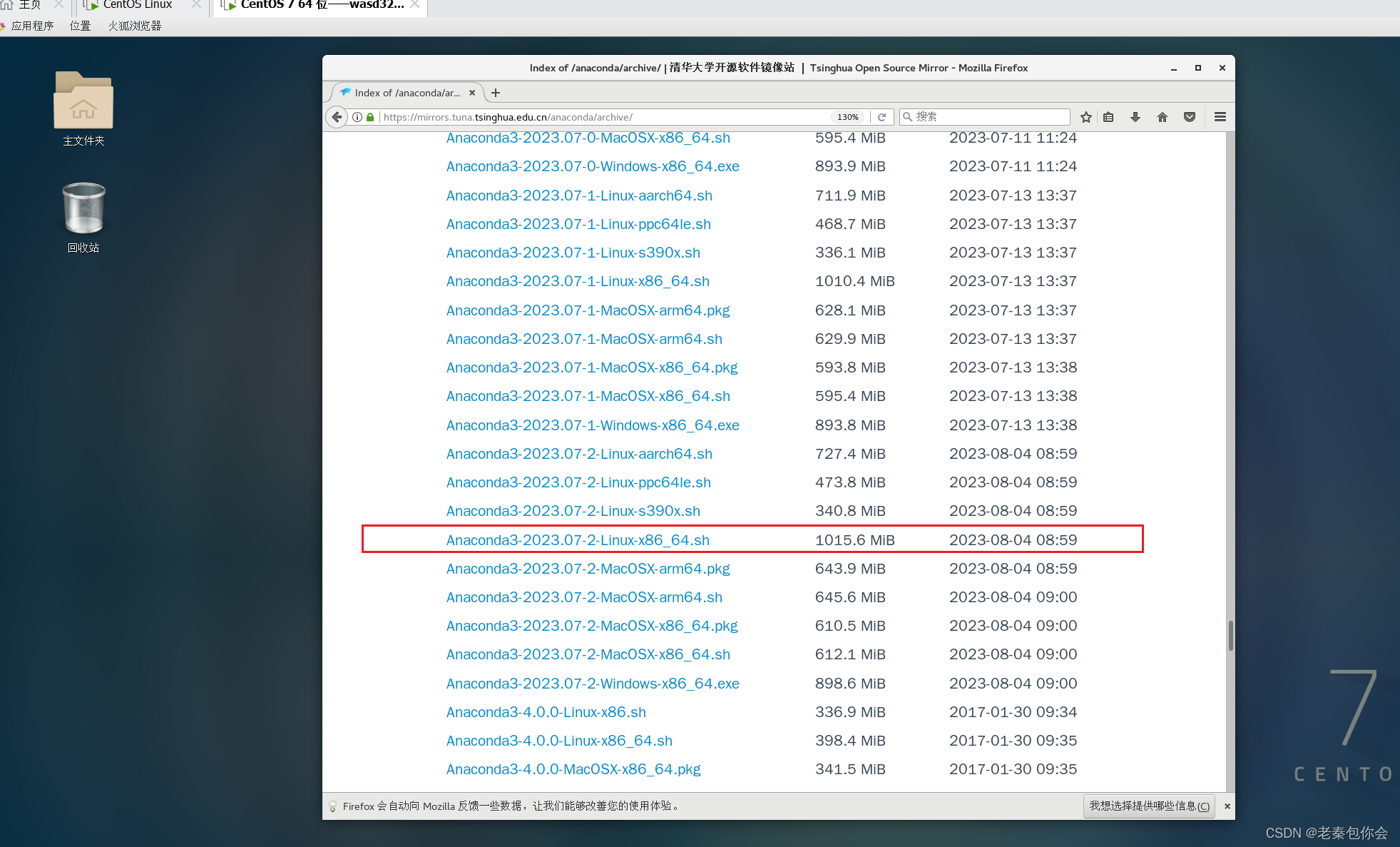Image resolution: width=1400 pixels, height=847 pixels.
Task: Click the Firefox back arrow button
Action: (337, 117)
